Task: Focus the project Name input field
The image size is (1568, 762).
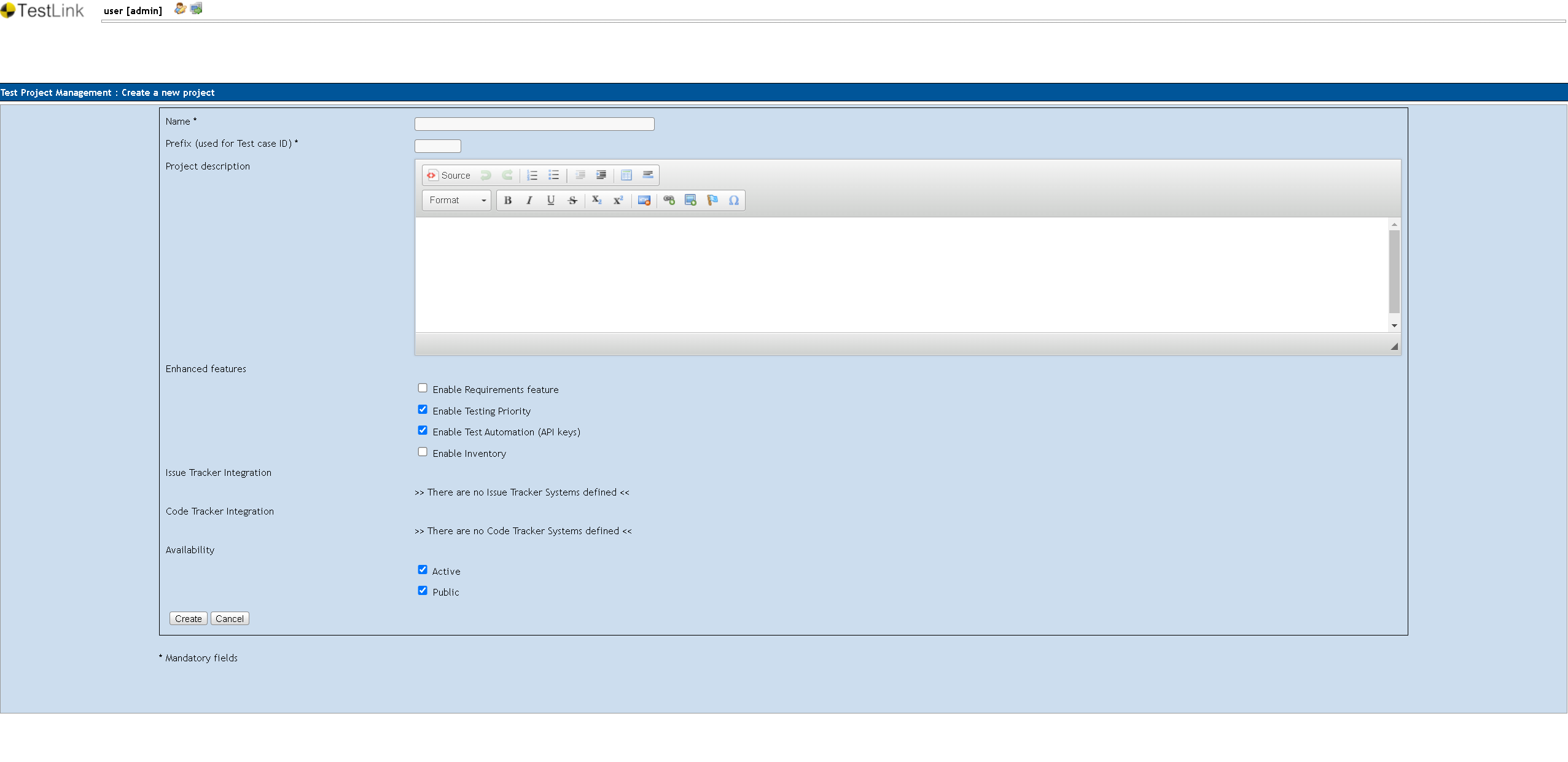Action: point(534,124)
